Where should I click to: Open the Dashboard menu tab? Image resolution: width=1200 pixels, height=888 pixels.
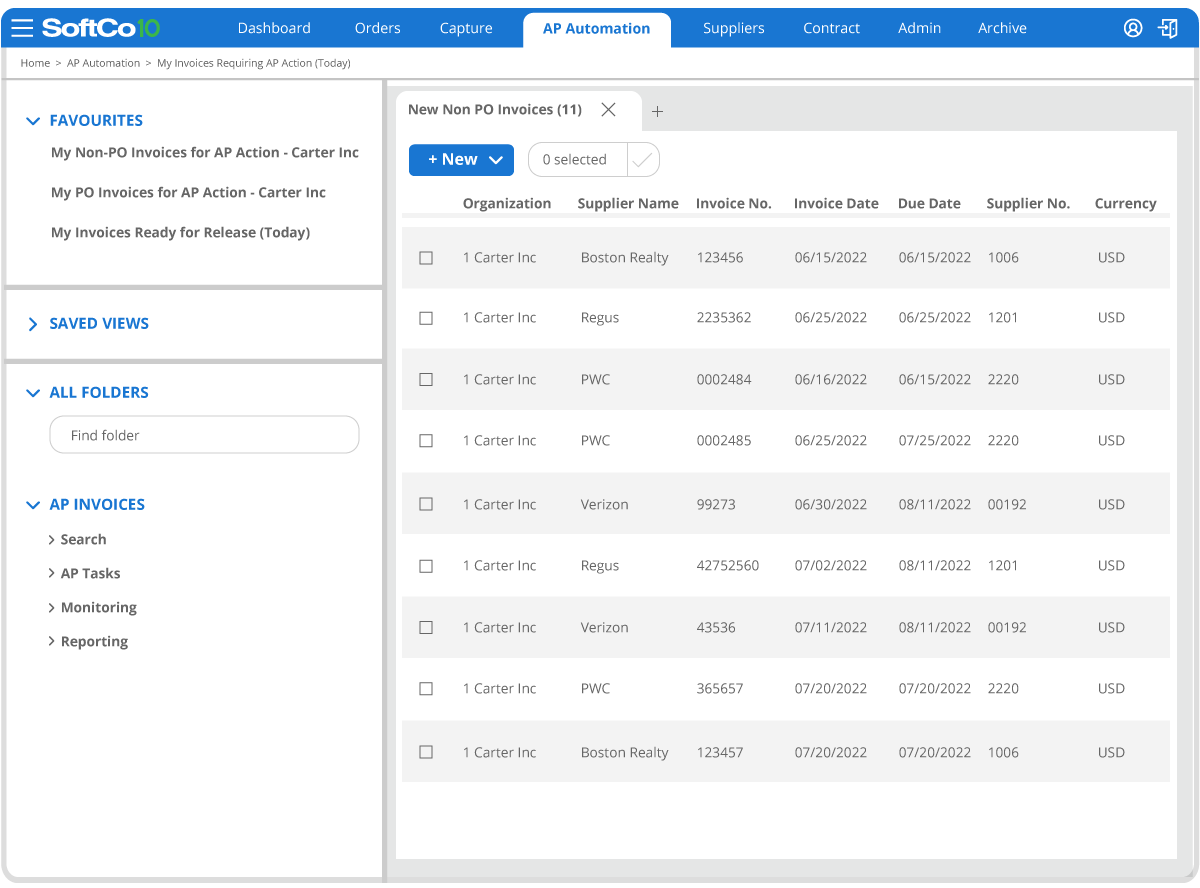tap(274, 28)
